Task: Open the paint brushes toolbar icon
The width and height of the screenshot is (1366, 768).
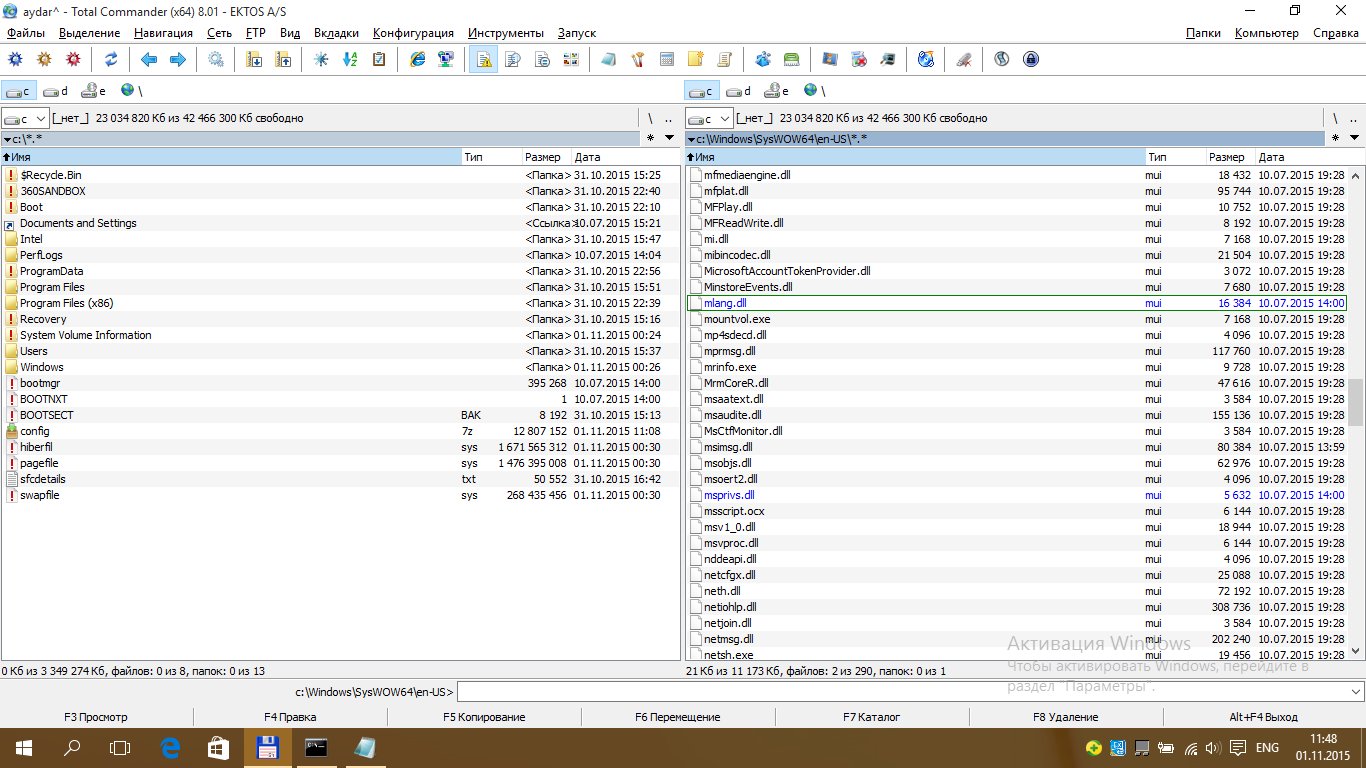Action: tap(637, 59)
